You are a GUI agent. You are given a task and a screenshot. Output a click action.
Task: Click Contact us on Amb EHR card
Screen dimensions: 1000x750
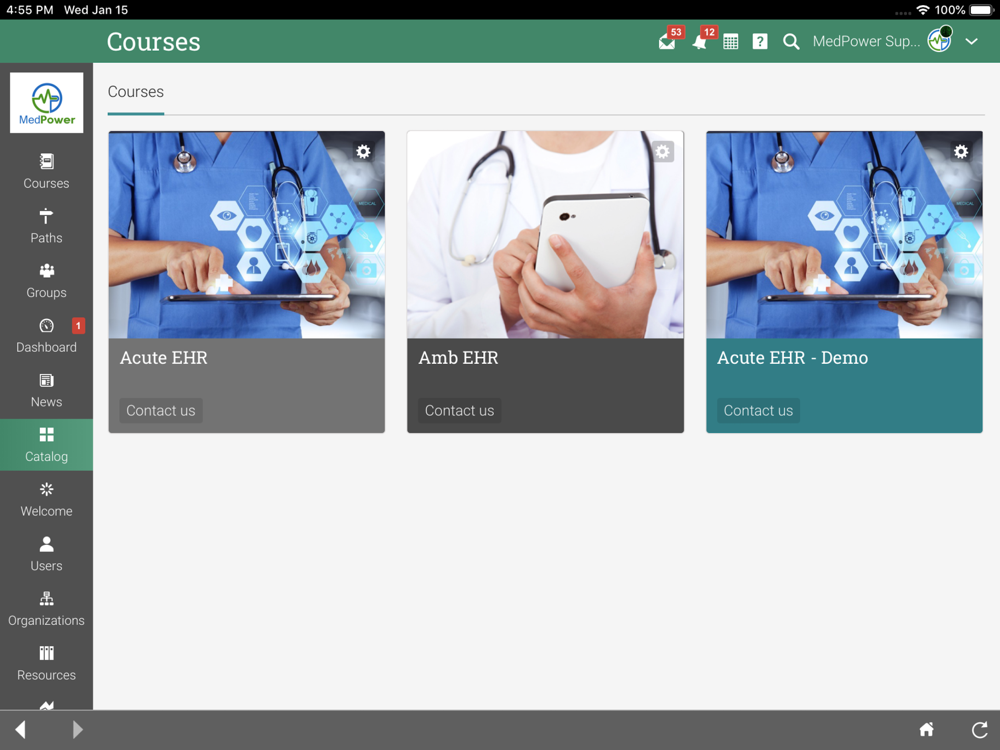coord(459,411)
